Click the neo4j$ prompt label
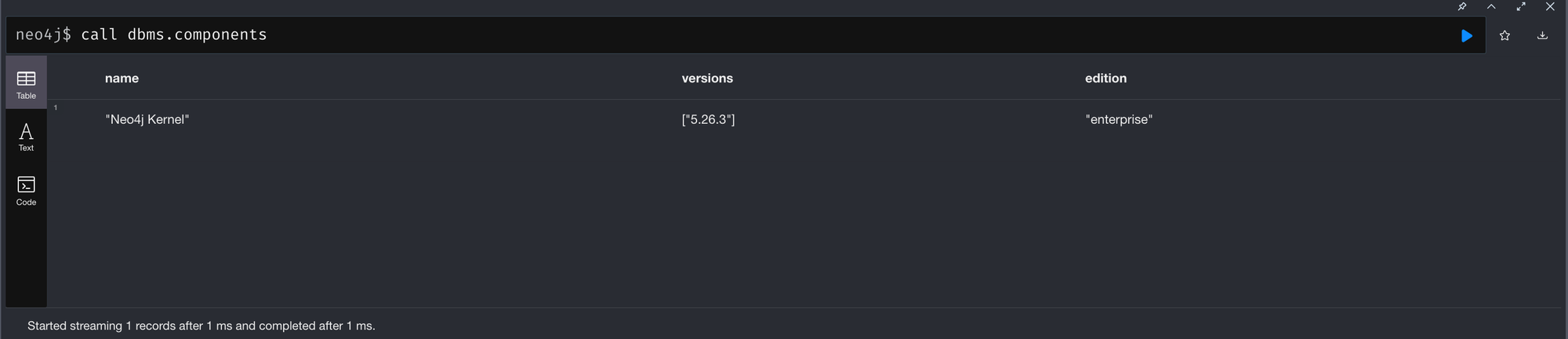This screenshot has height=339, width=1568. [x=43, y=35]
